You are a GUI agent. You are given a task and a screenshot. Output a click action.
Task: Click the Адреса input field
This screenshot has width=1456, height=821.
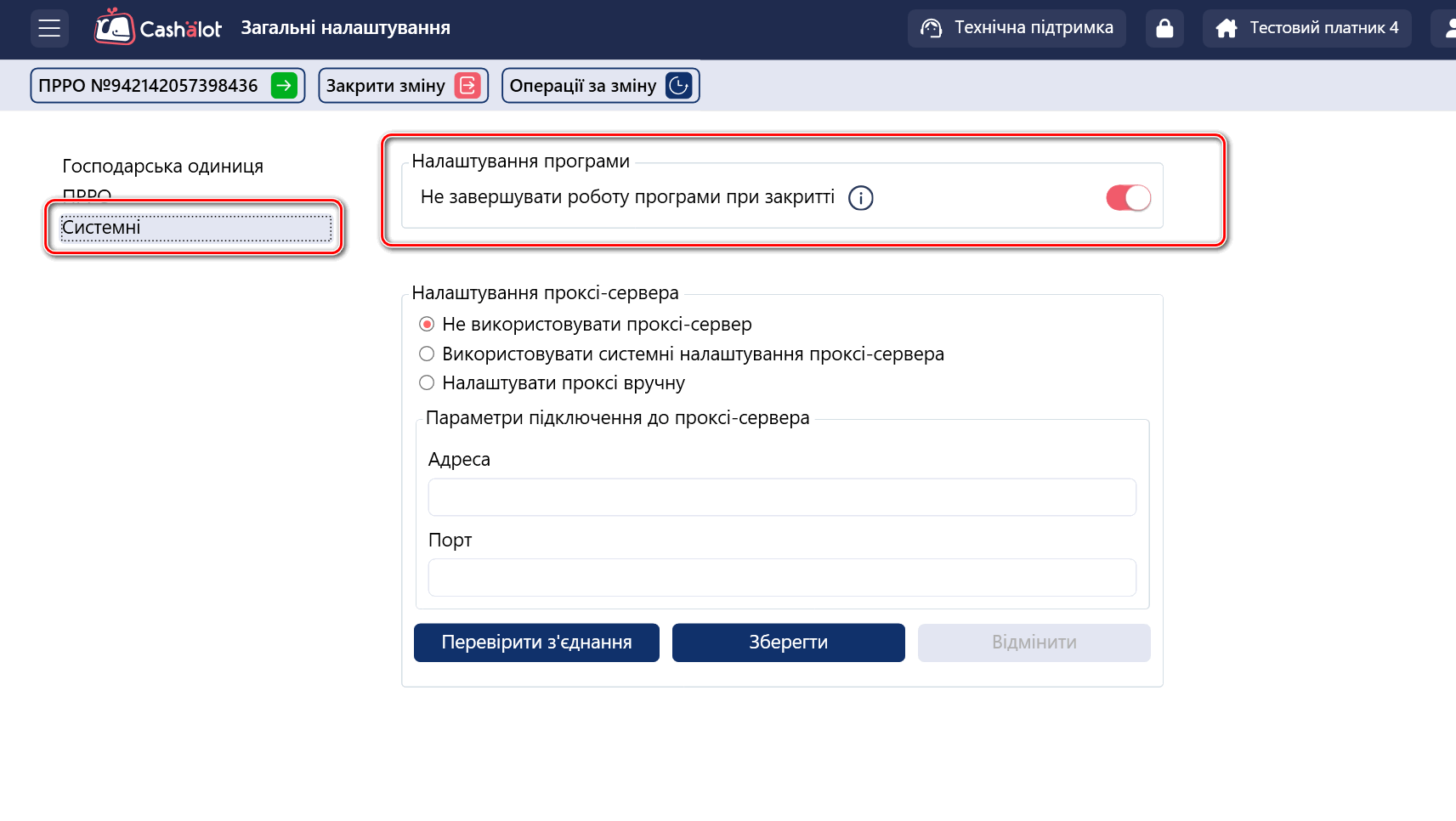tap(781, 497)
